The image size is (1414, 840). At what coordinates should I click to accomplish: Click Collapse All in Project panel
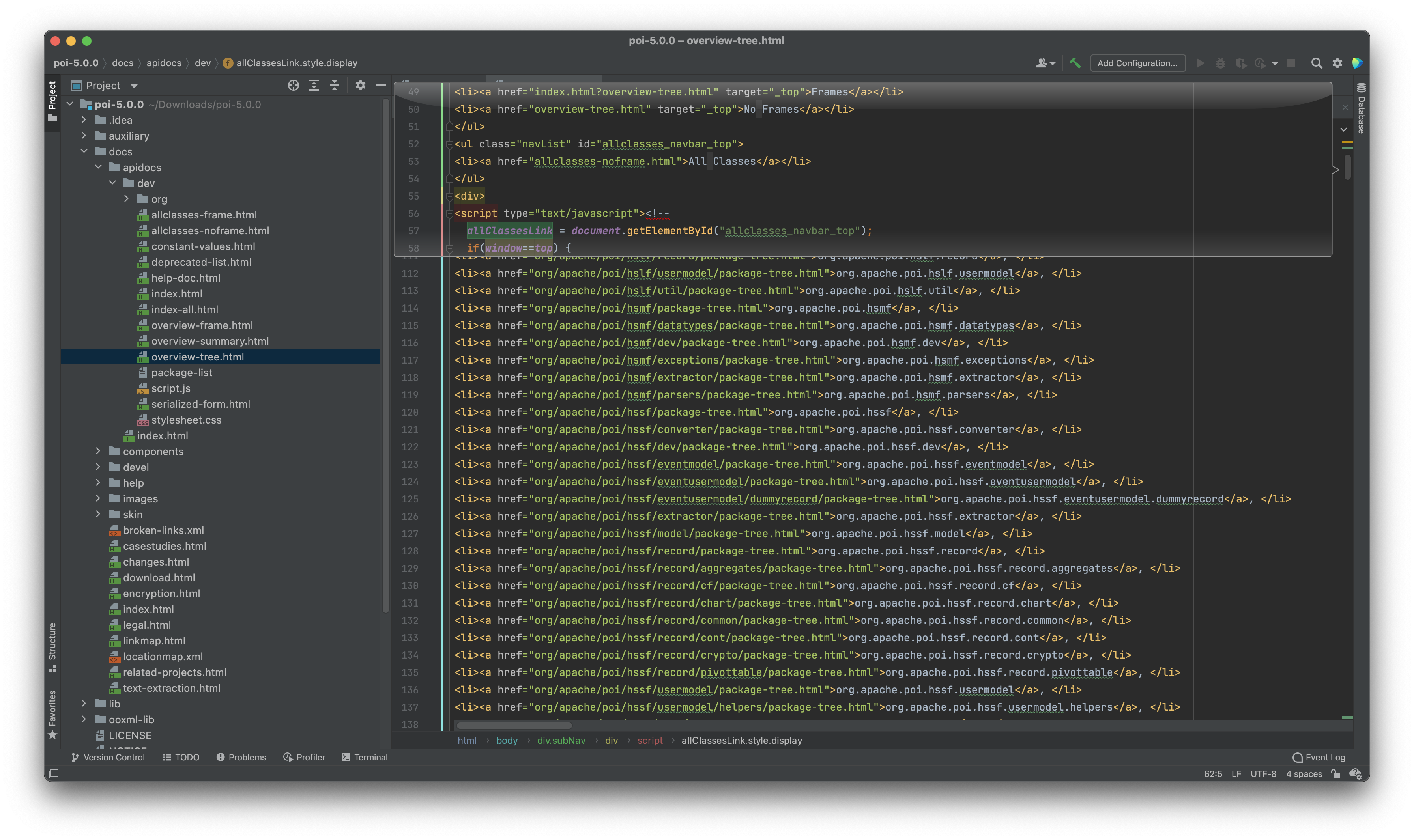pyautogui.click(x=335, y=86)
